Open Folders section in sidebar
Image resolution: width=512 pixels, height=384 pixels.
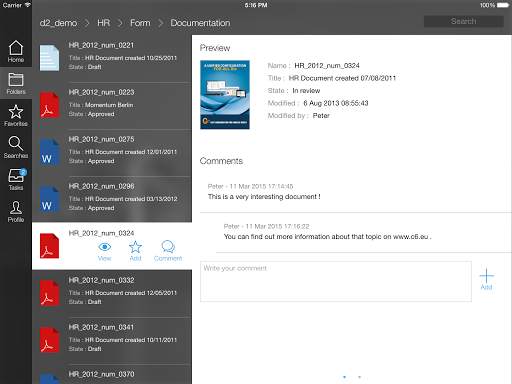16,83
